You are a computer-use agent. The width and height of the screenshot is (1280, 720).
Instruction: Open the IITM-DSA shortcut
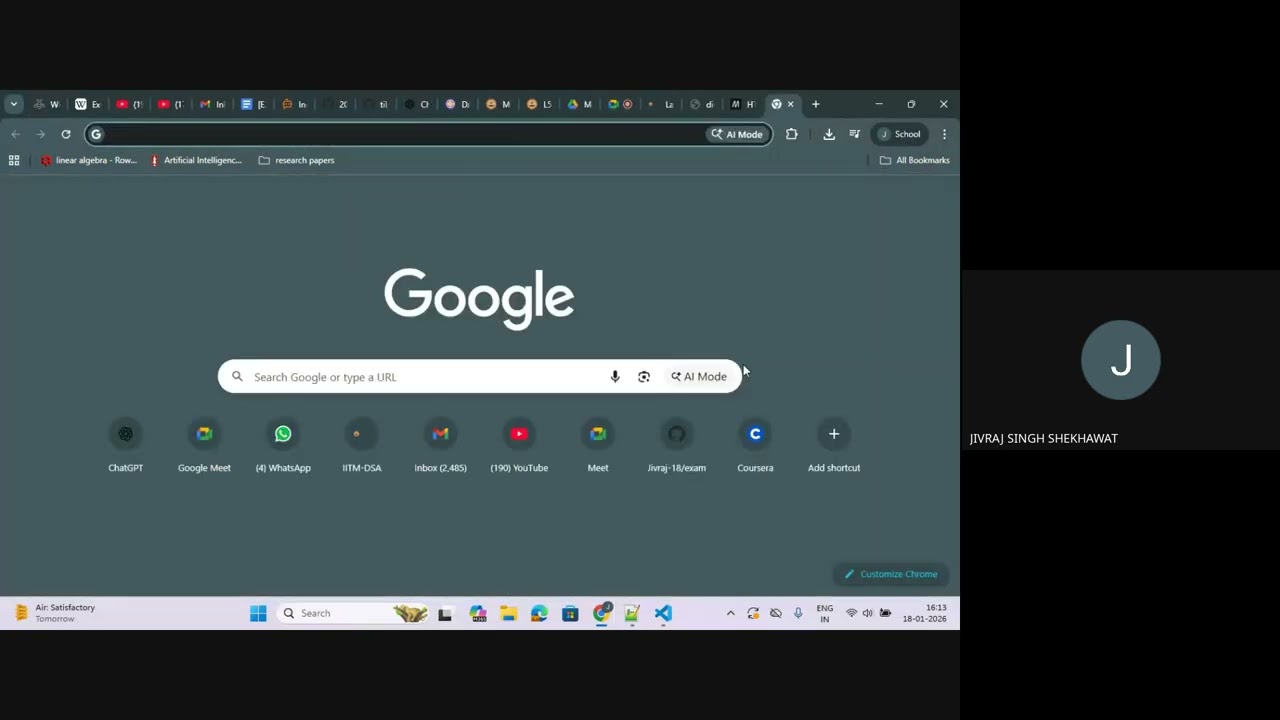pyautogui.click(x=362, y=446)
